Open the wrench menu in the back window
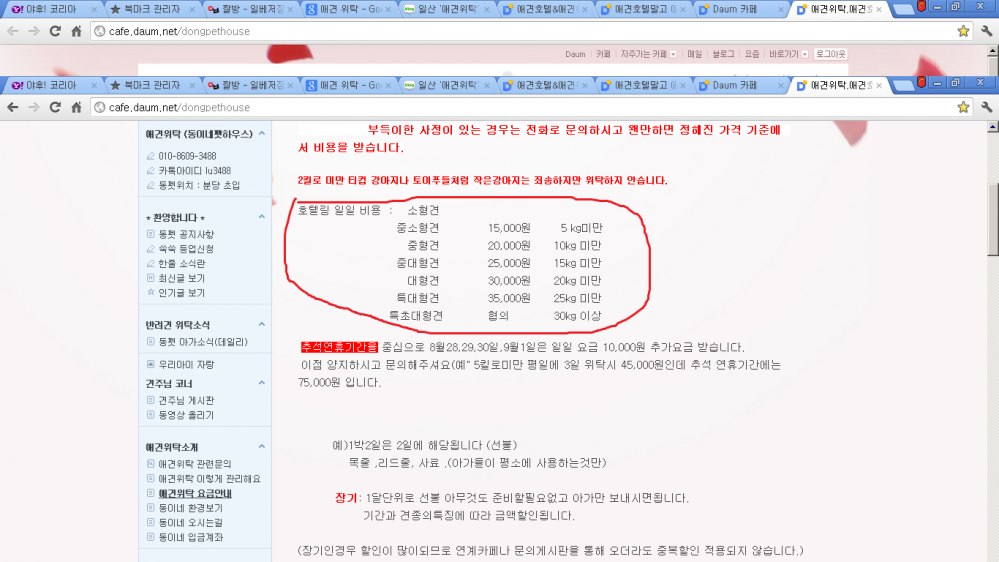 (986, 31)
